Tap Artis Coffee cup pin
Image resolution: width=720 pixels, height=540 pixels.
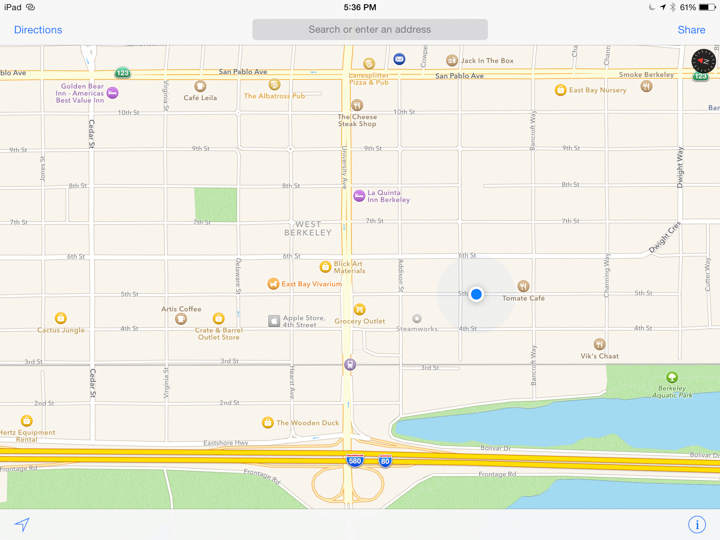(181, 319)
